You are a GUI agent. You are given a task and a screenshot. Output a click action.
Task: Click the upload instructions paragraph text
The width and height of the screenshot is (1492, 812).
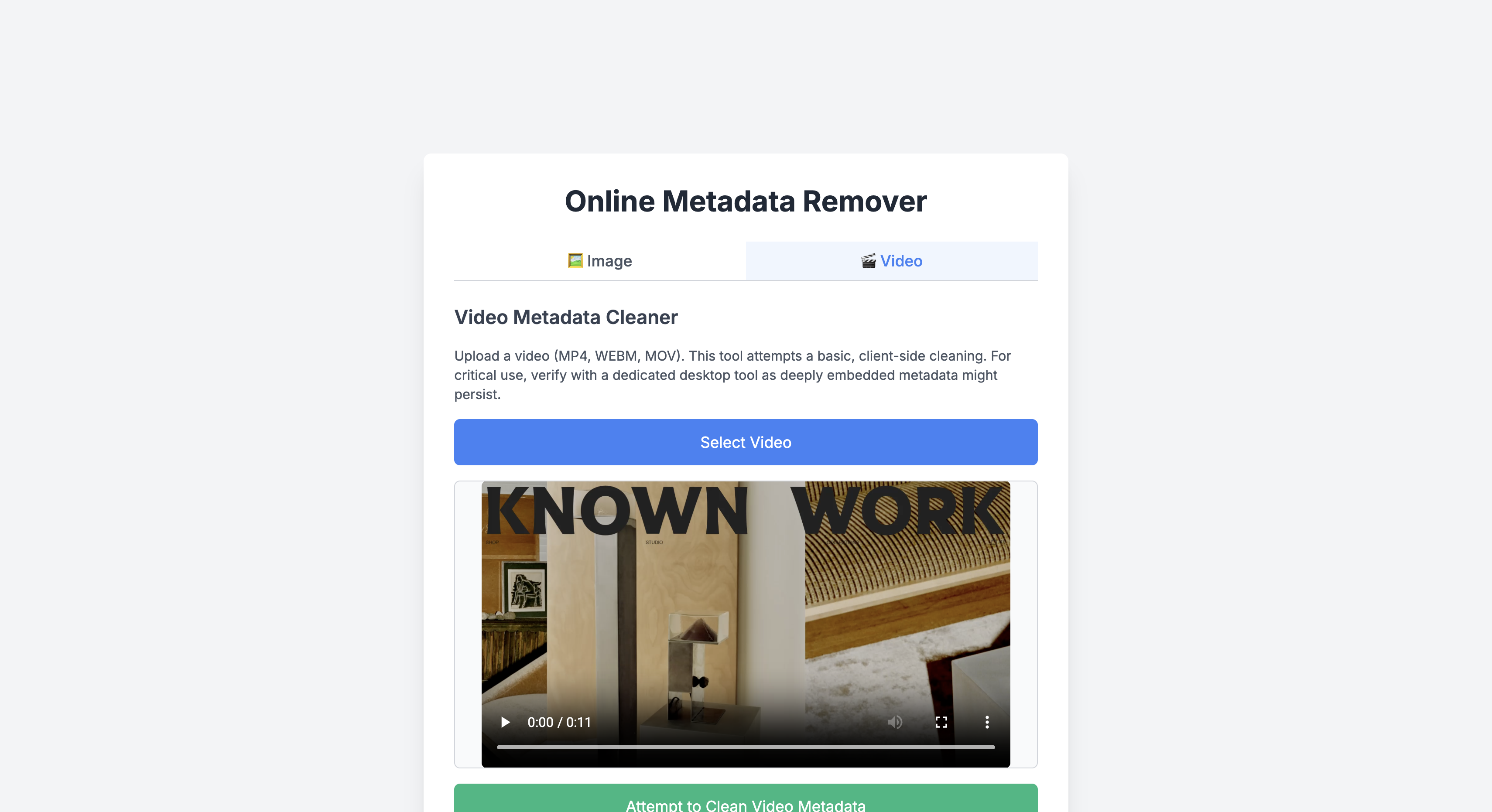click(x=732, y=375)
